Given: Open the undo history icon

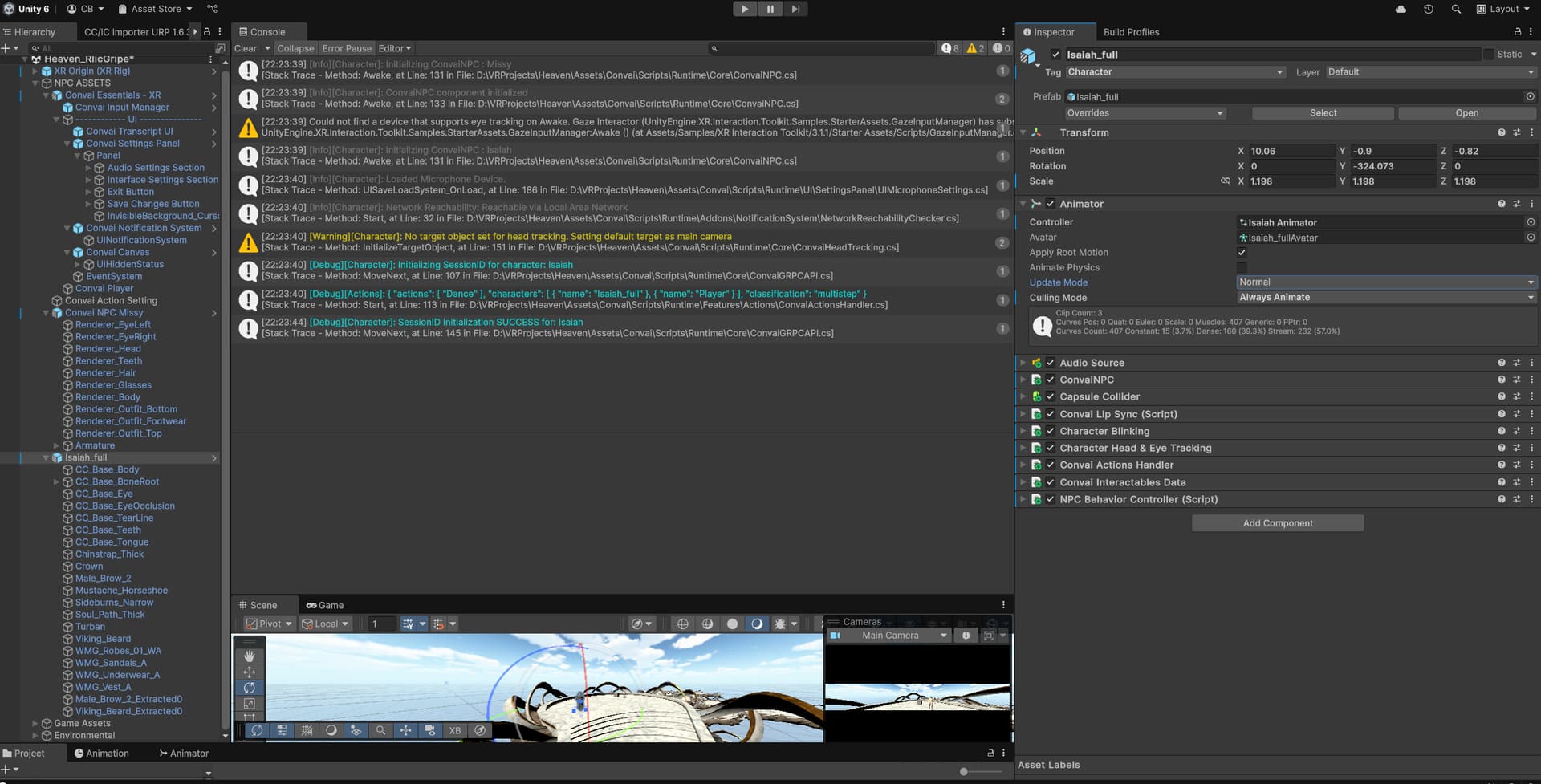Looking at the screenshot, I should pos(1429,9).
